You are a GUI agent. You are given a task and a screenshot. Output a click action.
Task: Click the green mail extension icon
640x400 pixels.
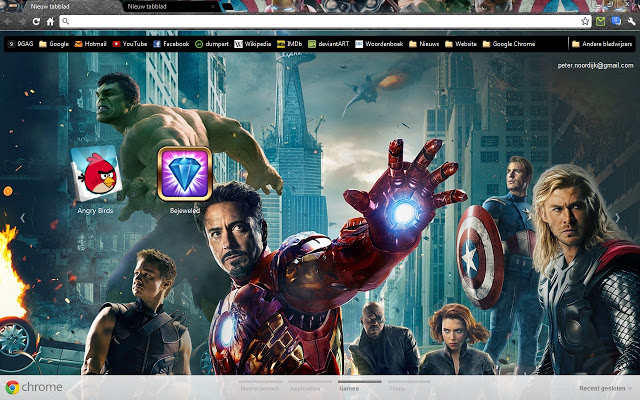600,21
